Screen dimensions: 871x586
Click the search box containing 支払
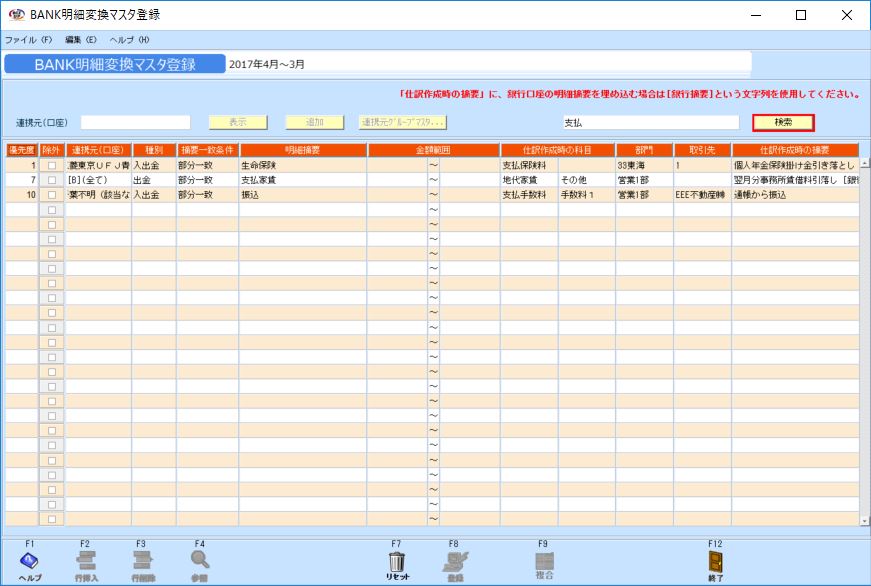pos(649,122)
